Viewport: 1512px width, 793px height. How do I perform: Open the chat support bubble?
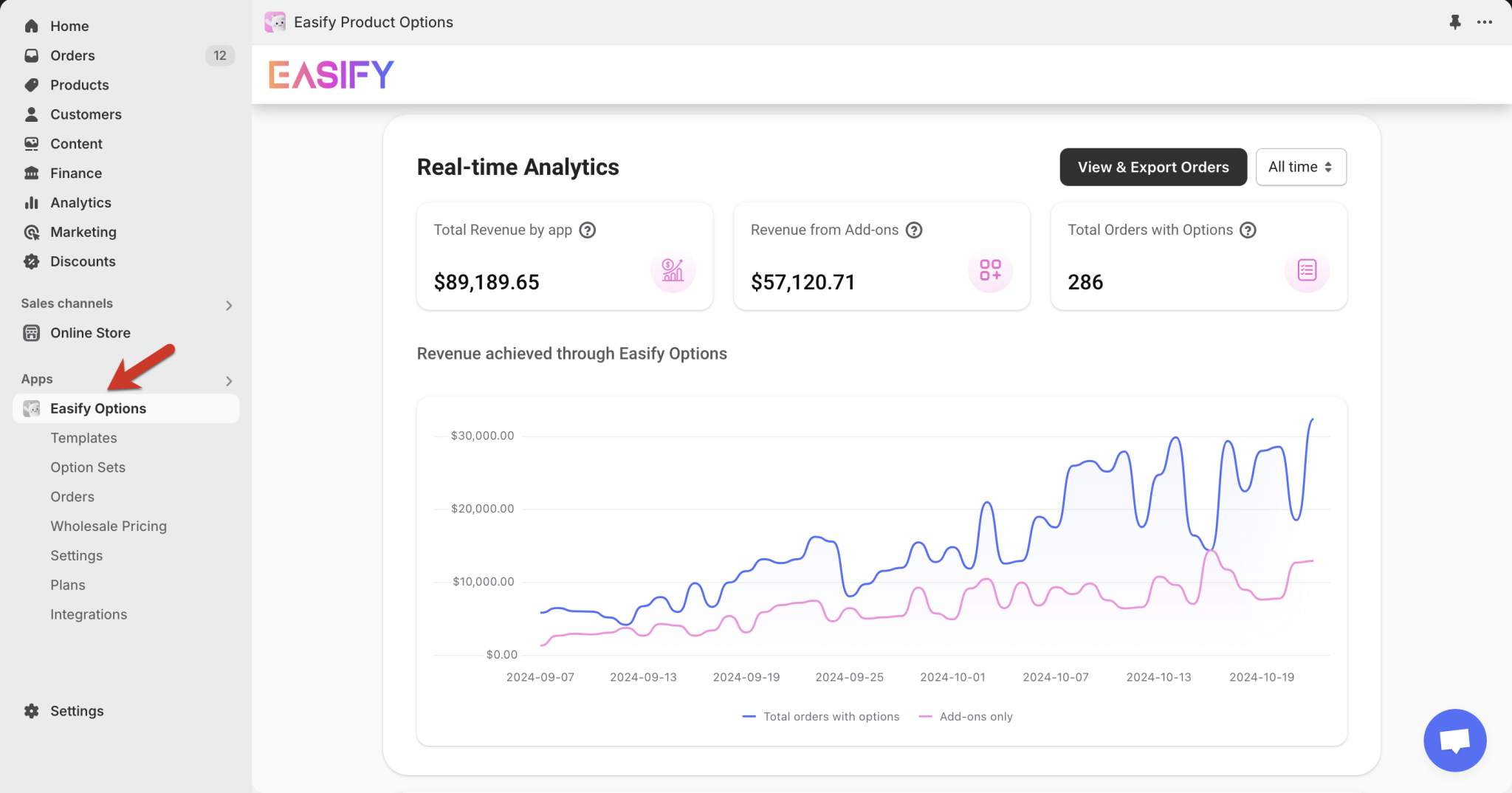coord(1454,740)
